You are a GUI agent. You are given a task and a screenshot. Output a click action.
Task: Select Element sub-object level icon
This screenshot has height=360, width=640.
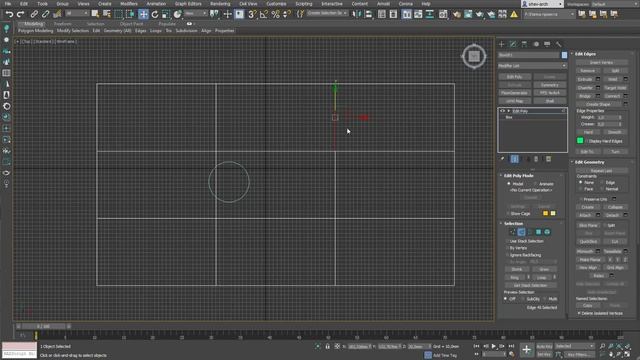tap(547, 232)
